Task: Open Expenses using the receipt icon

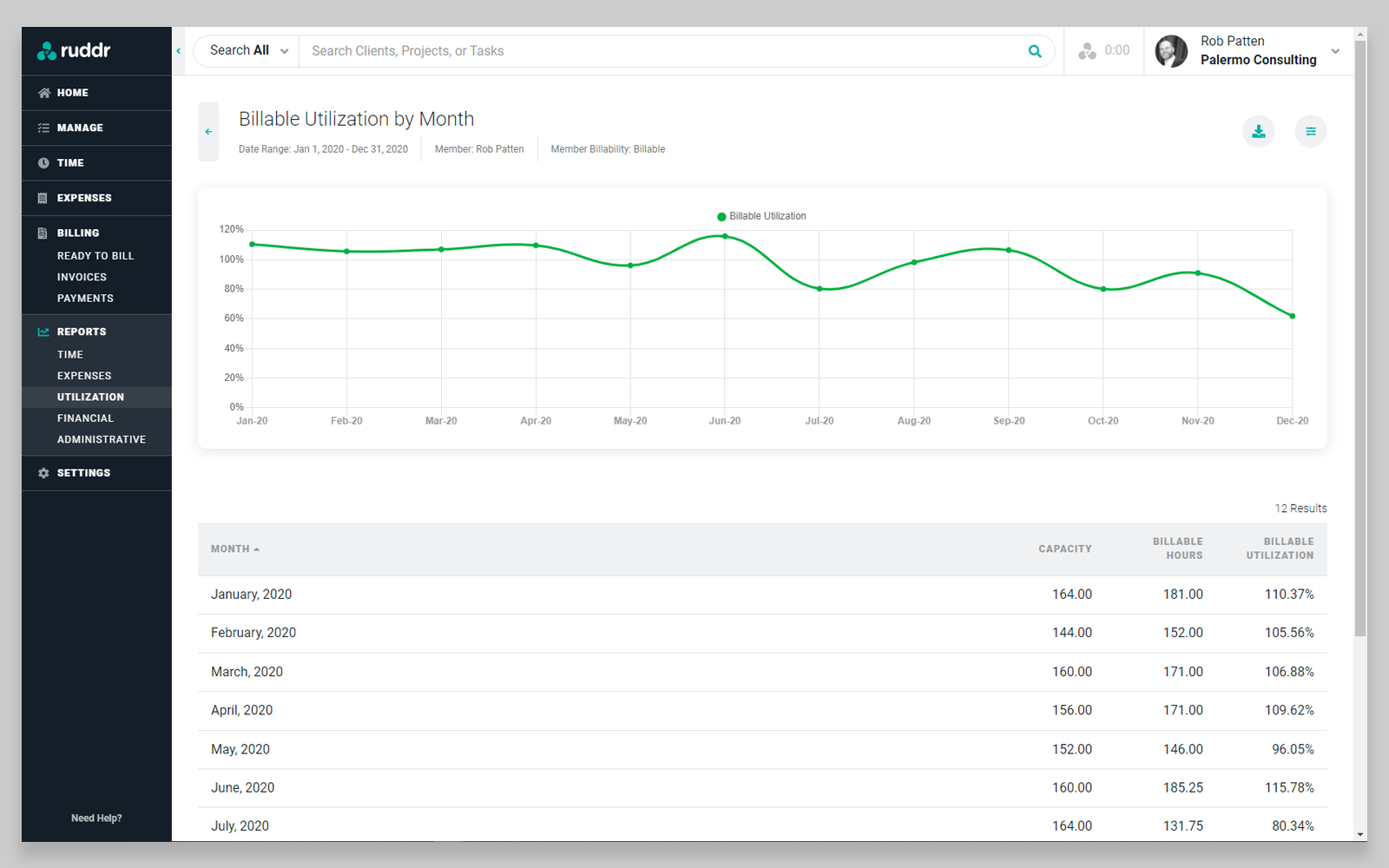Action: (x=43, y=197)
